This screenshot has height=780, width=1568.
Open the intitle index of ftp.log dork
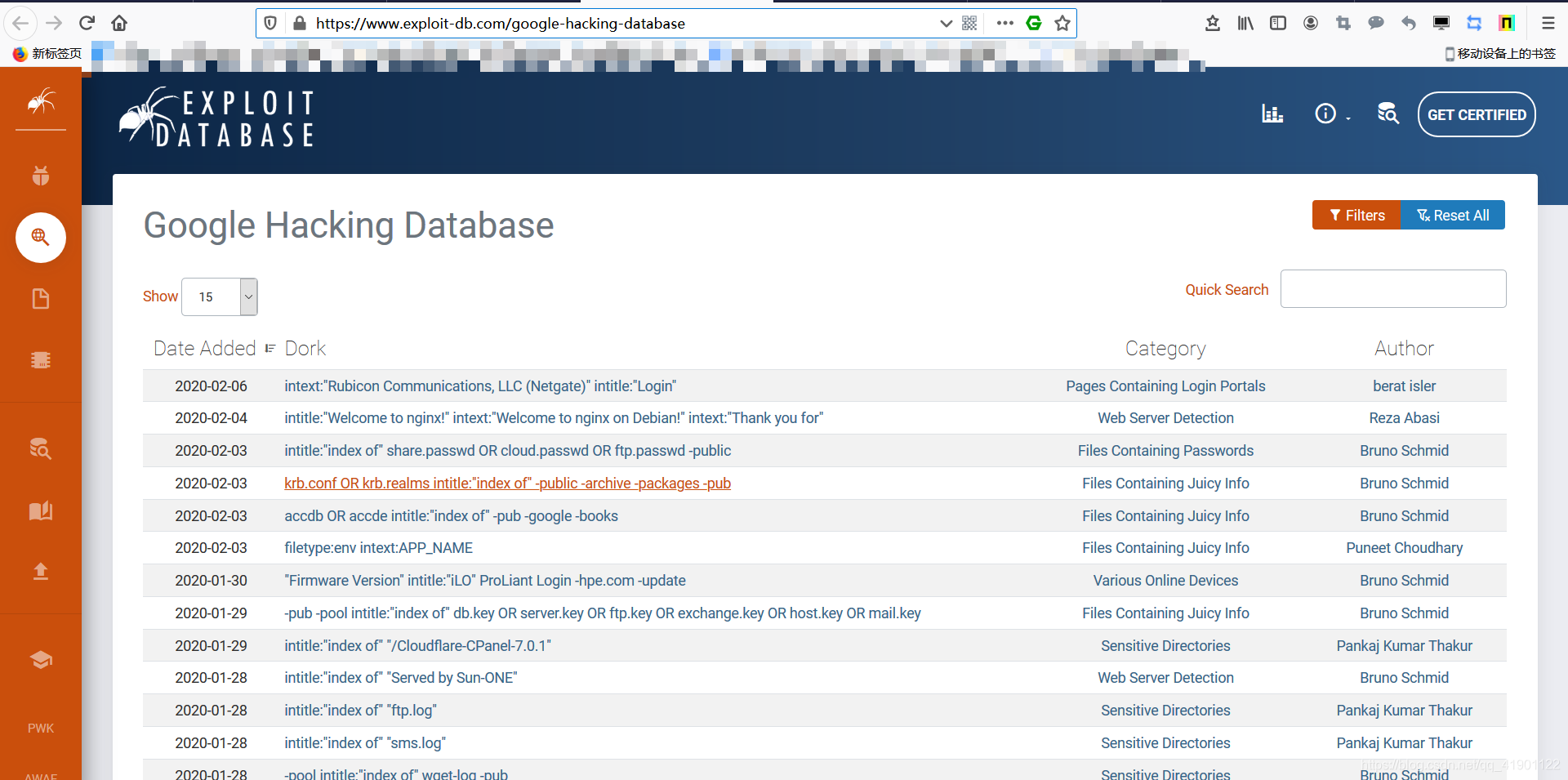pyautogui.click(x=360, y=711)
